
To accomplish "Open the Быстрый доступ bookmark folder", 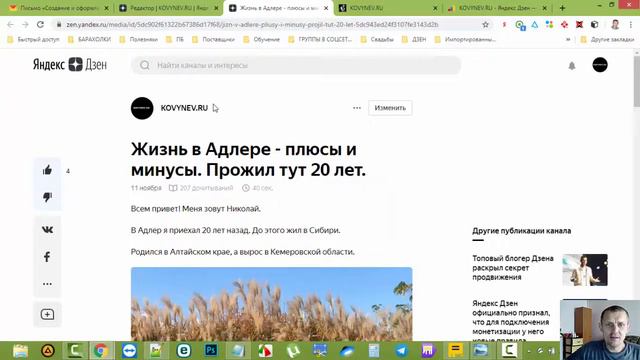I will (34, 40).
